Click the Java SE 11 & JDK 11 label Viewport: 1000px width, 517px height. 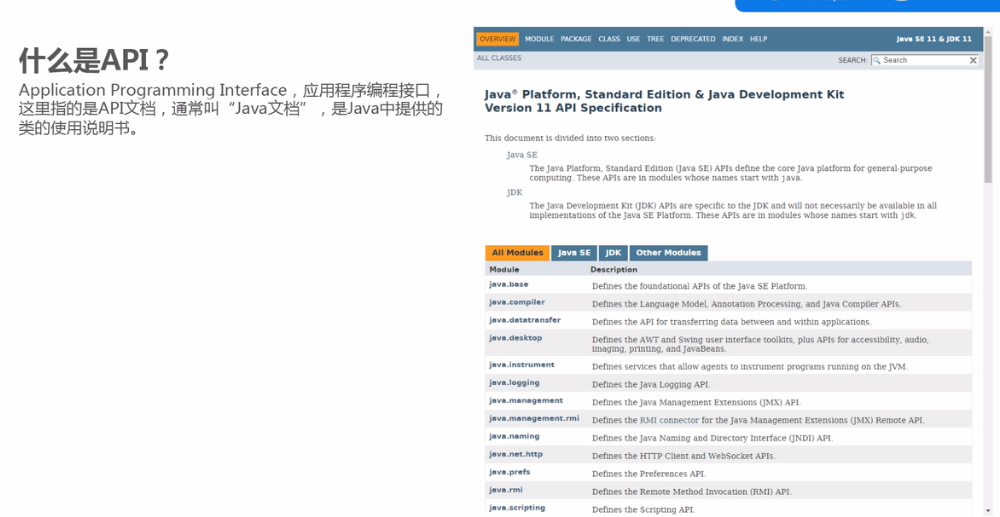(x=934, y=39)
